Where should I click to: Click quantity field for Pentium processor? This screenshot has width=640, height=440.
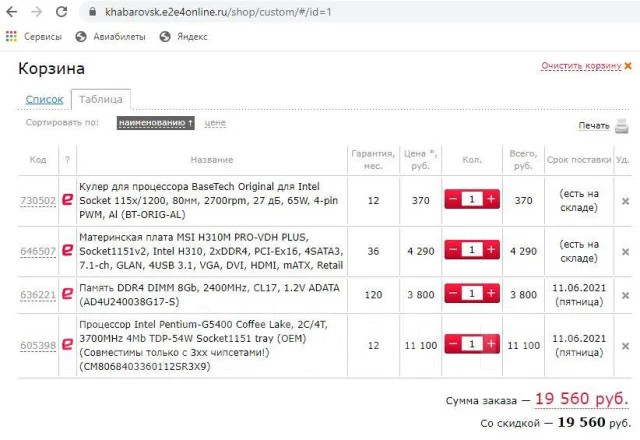472,344
